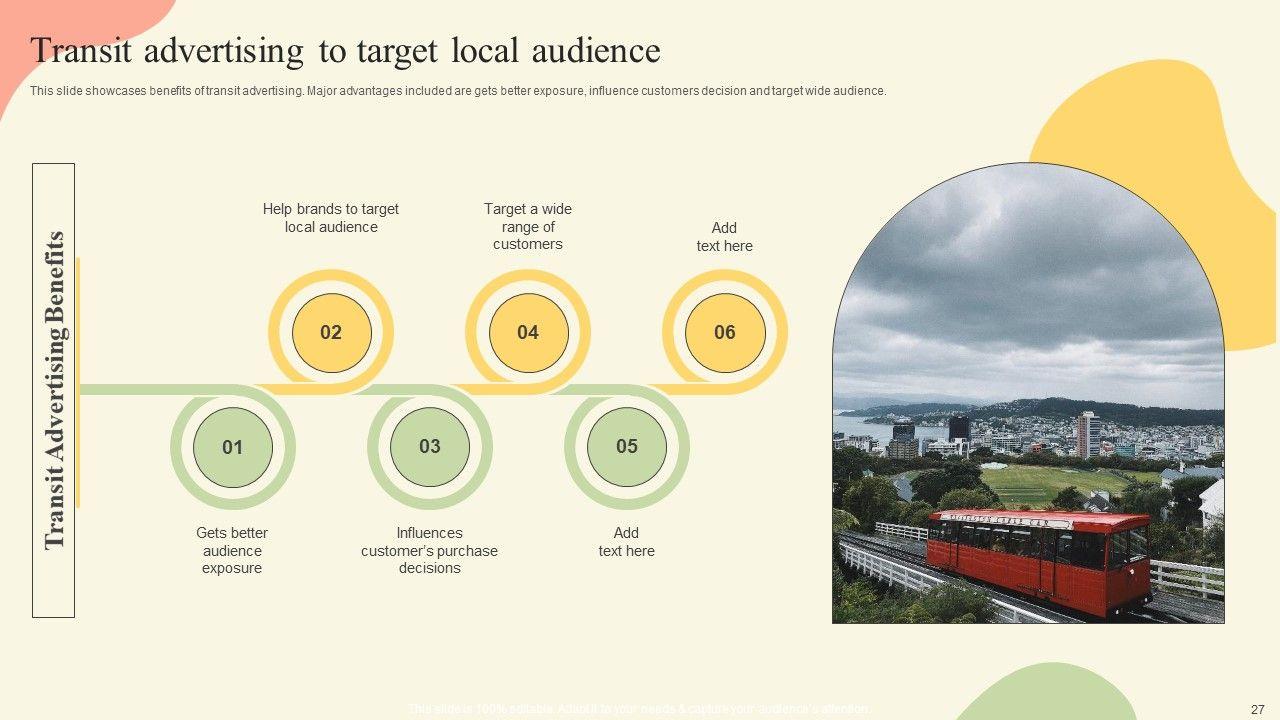Click the slide number 27
1280x720 pixels.
coord(1257,709)
